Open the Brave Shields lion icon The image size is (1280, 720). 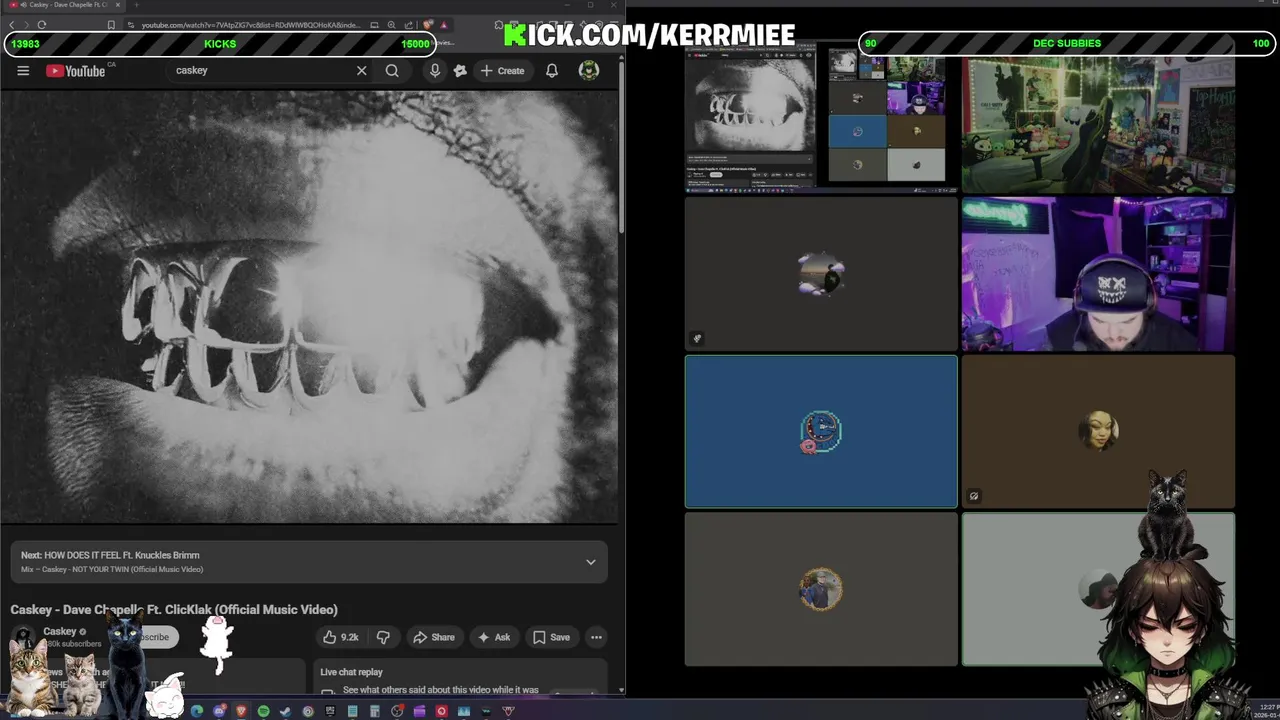pyautogui.click(x=427, y=25)
